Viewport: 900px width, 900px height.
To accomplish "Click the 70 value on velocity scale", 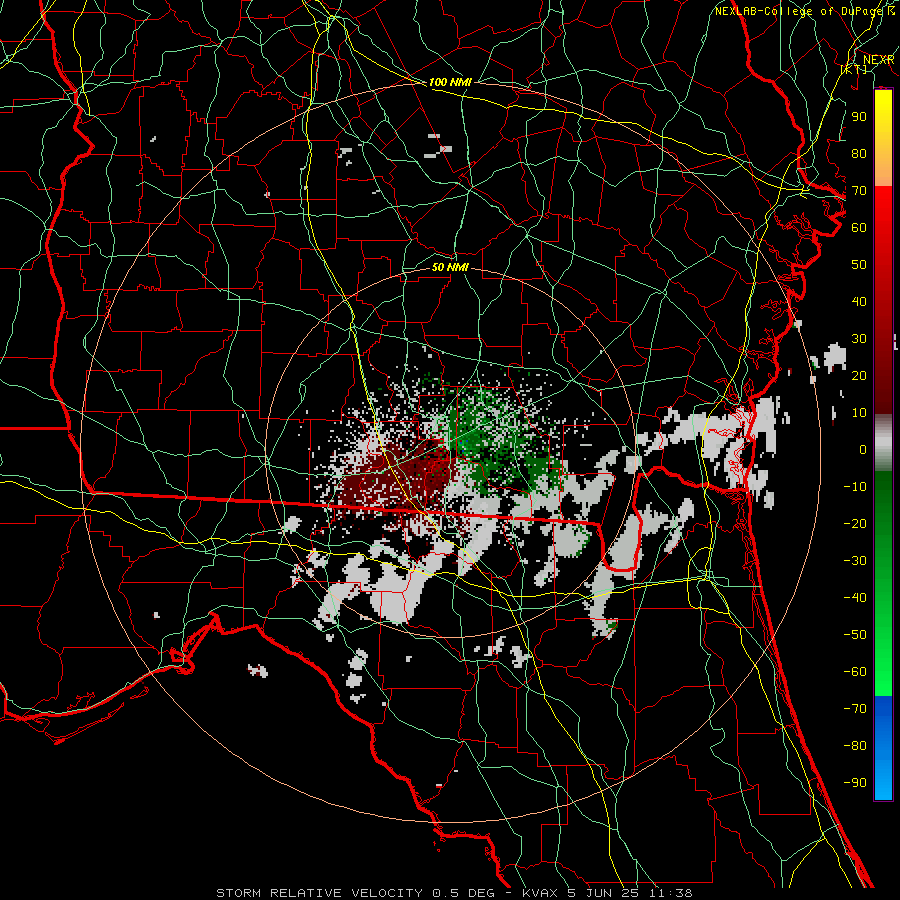I will pyautogui.click(x=859, y=191).
